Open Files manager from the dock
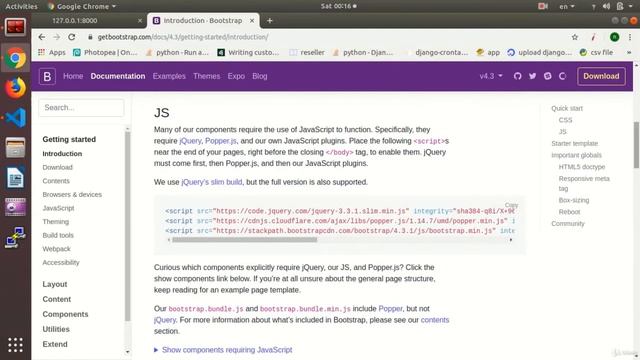The image size is (640, 360). (x=16, y=147)
